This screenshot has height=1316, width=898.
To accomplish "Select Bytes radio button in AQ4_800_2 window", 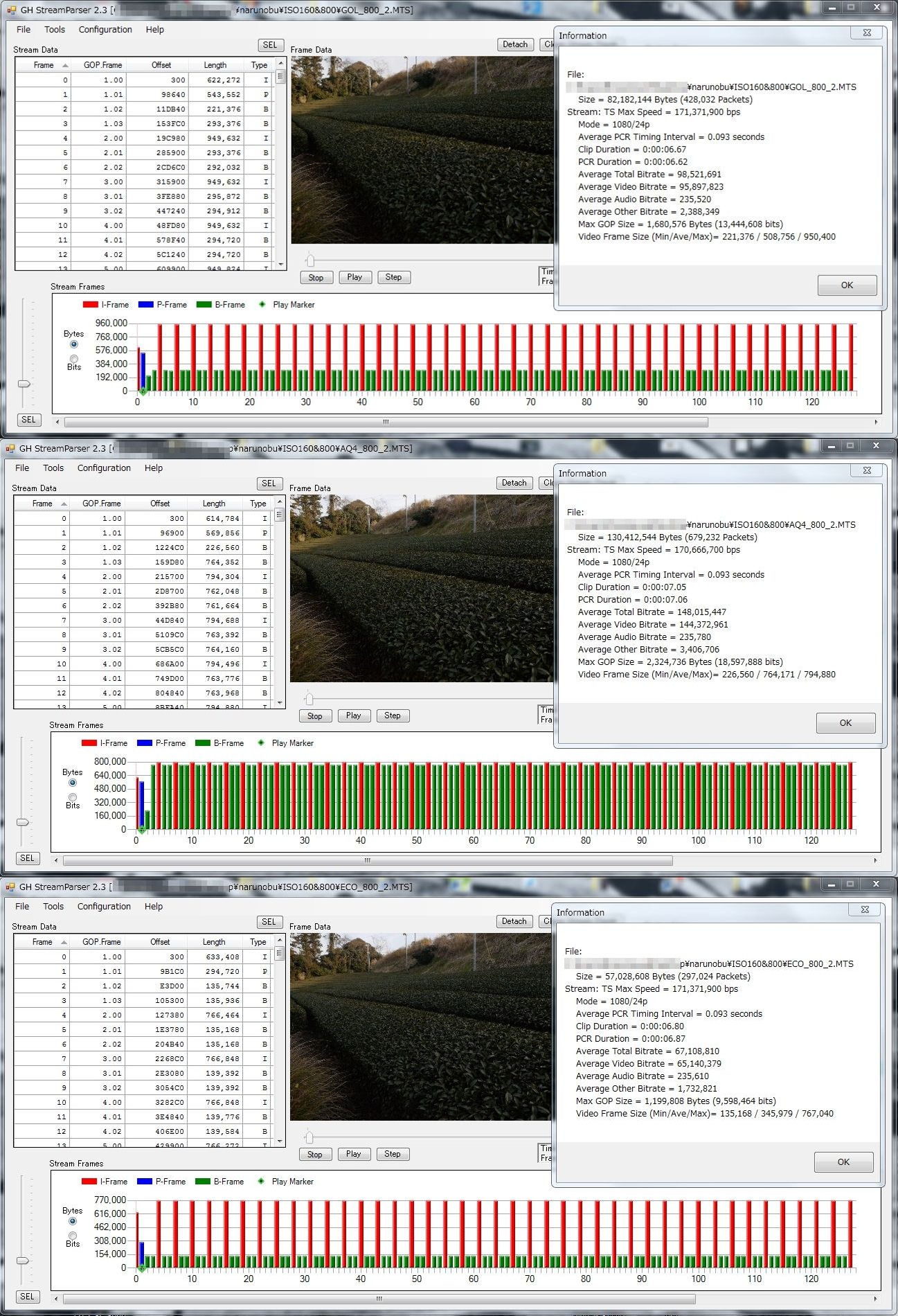I will [73, 783].
